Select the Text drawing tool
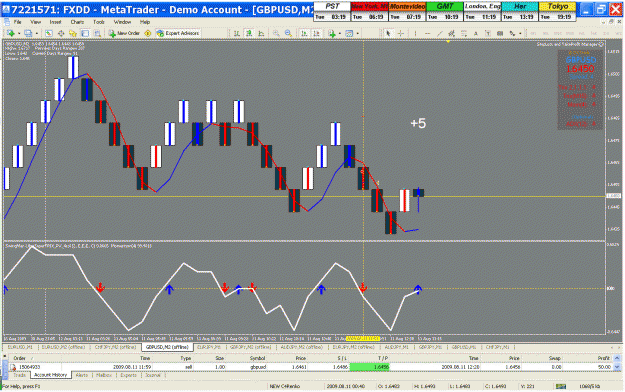Image resolution: width=625 pixels, height=392 pixels. [476, 33]
